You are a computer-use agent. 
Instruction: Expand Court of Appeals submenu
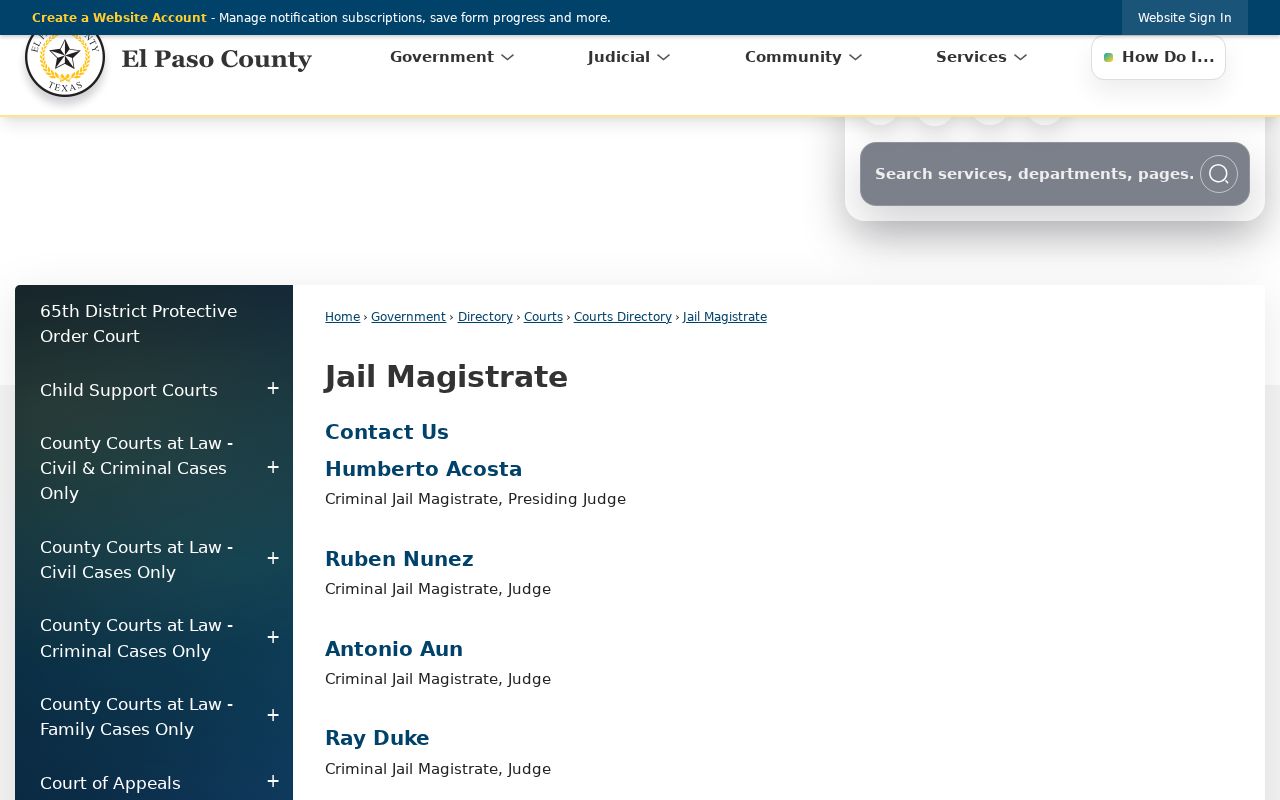coord(273,782)
